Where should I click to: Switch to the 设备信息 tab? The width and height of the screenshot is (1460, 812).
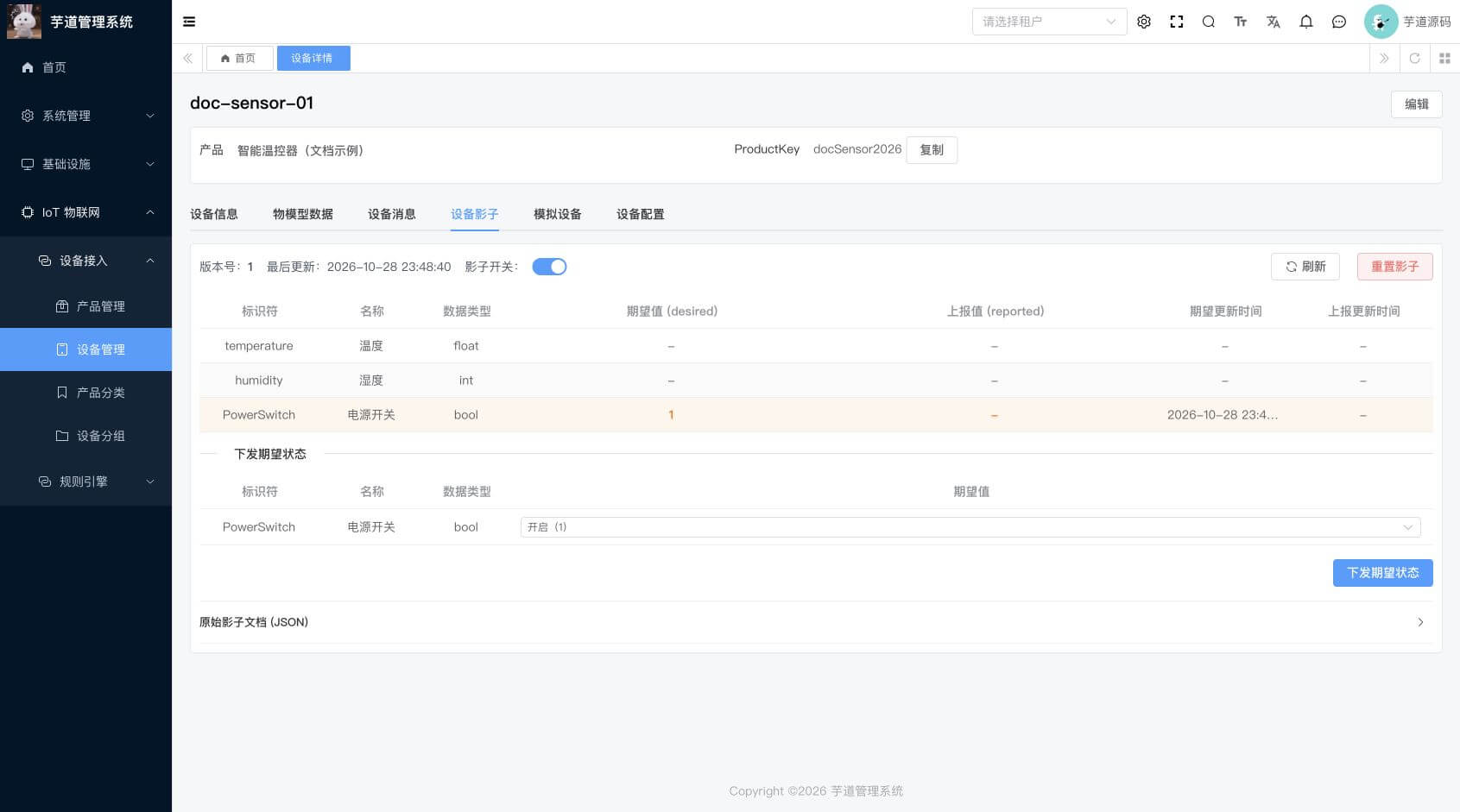(214, 214)
